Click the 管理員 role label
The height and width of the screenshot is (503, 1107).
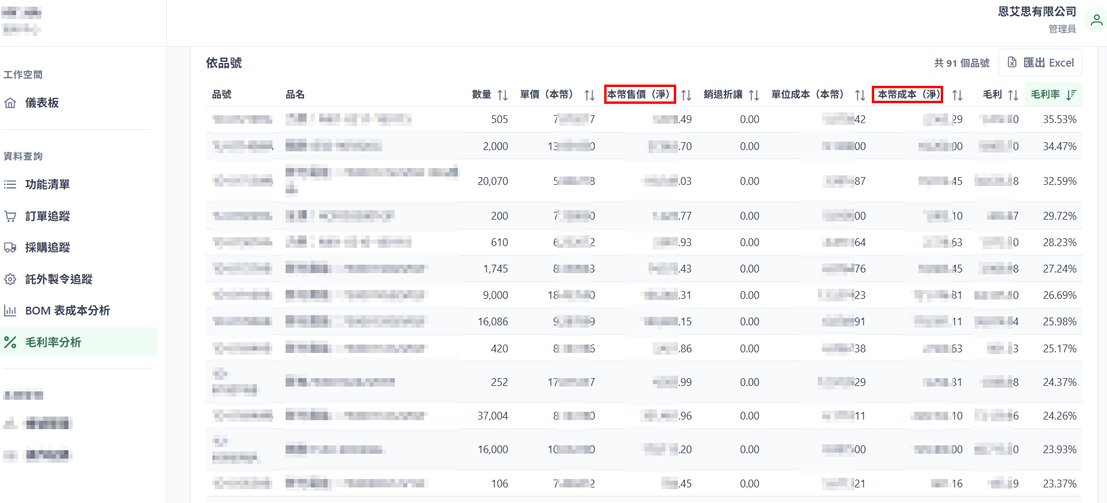pos(1063,29)
